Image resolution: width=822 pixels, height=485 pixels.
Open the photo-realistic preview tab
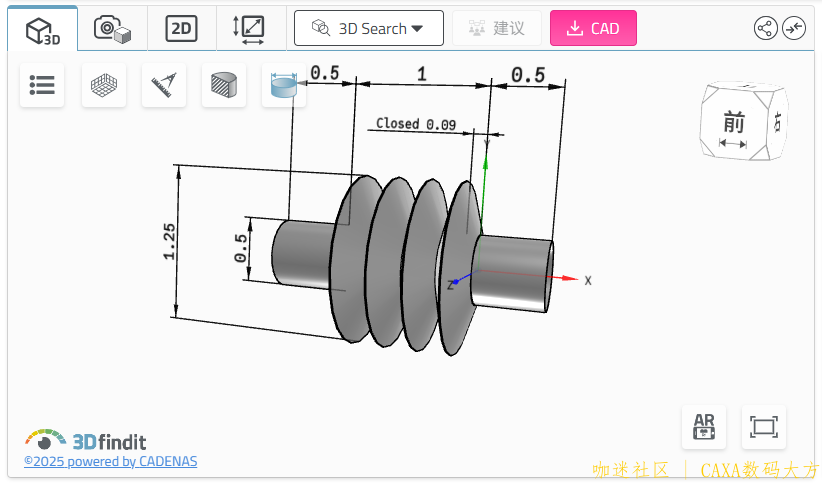click(x=112, y=29)
